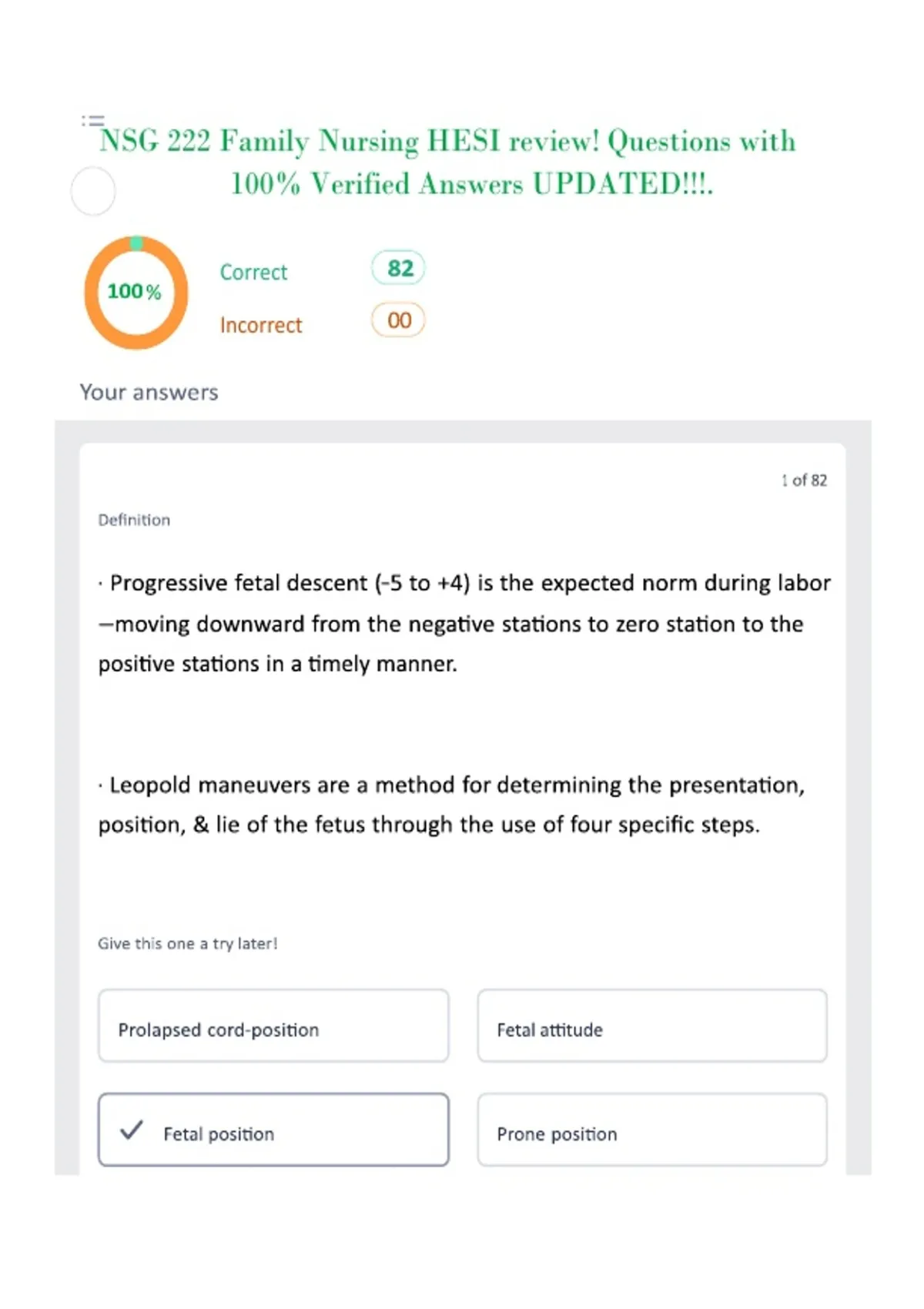Click the Definition label on the card
924x1309 pixels.
tap(134, 521)
